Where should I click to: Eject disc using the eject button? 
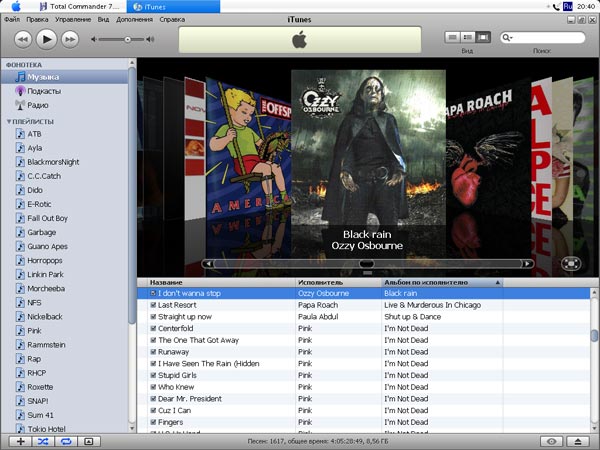pos(578,441)
